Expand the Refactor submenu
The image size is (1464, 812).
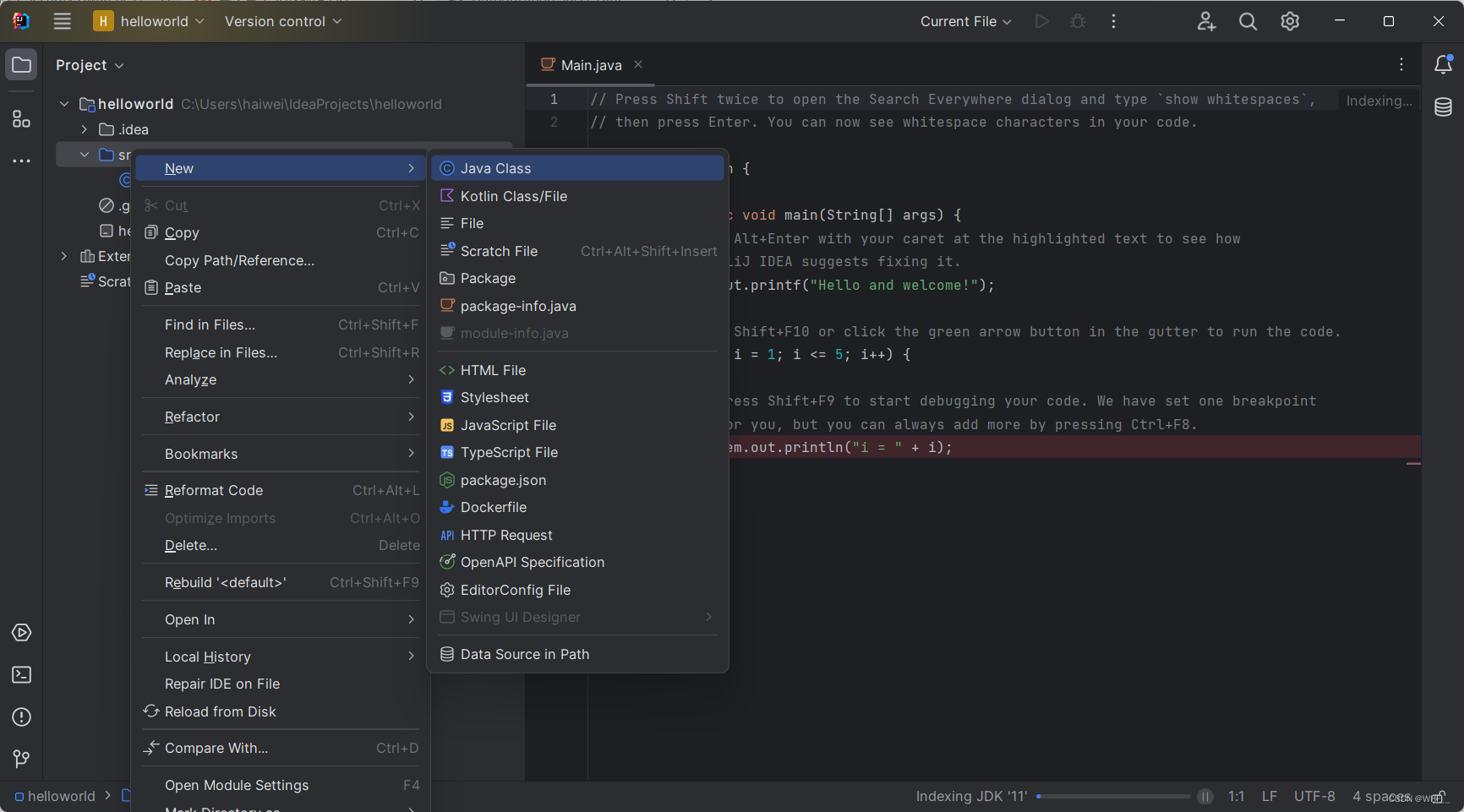pyautogui.click(x=281, y=417)
